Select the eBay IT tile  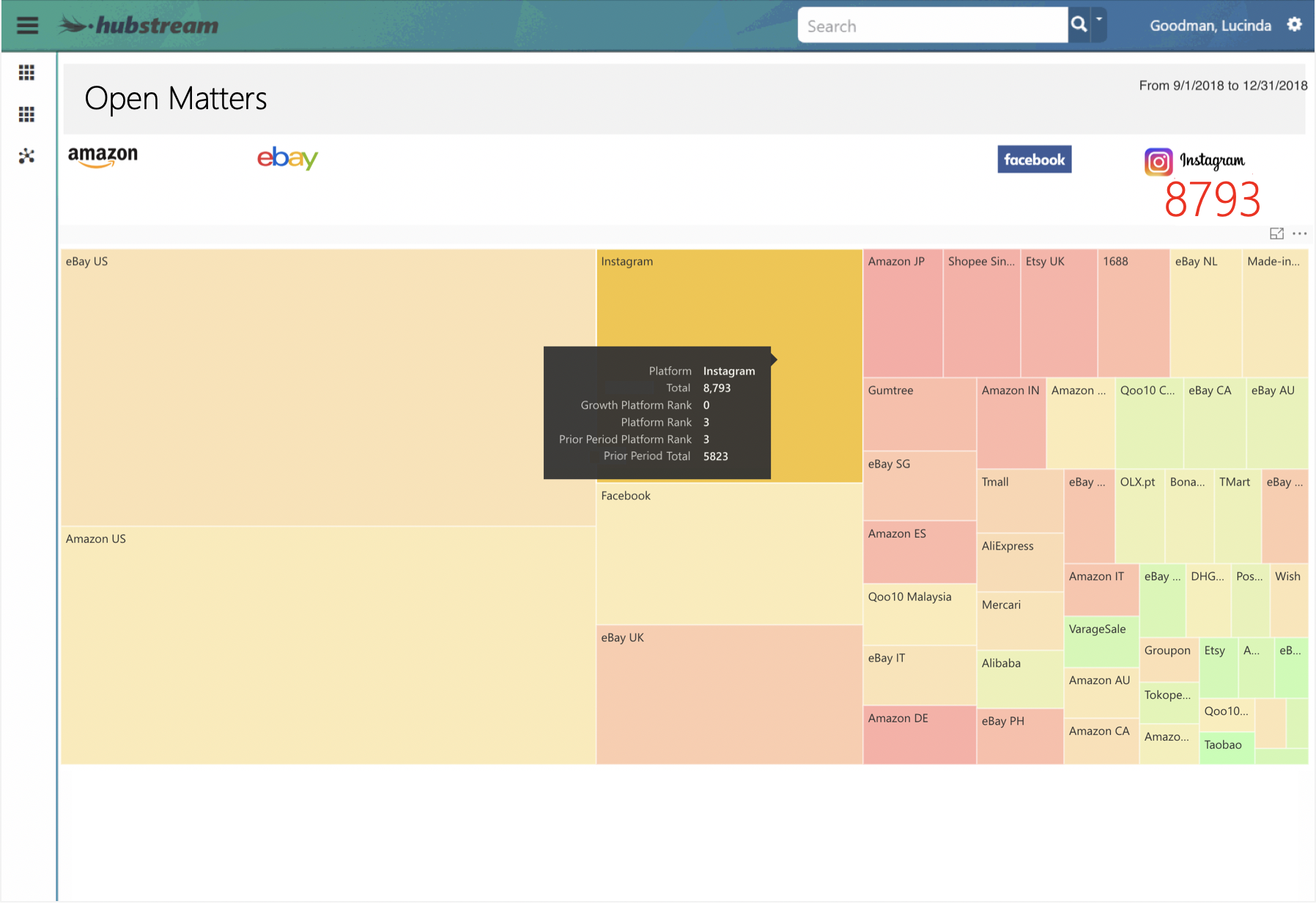coord(920,675)
